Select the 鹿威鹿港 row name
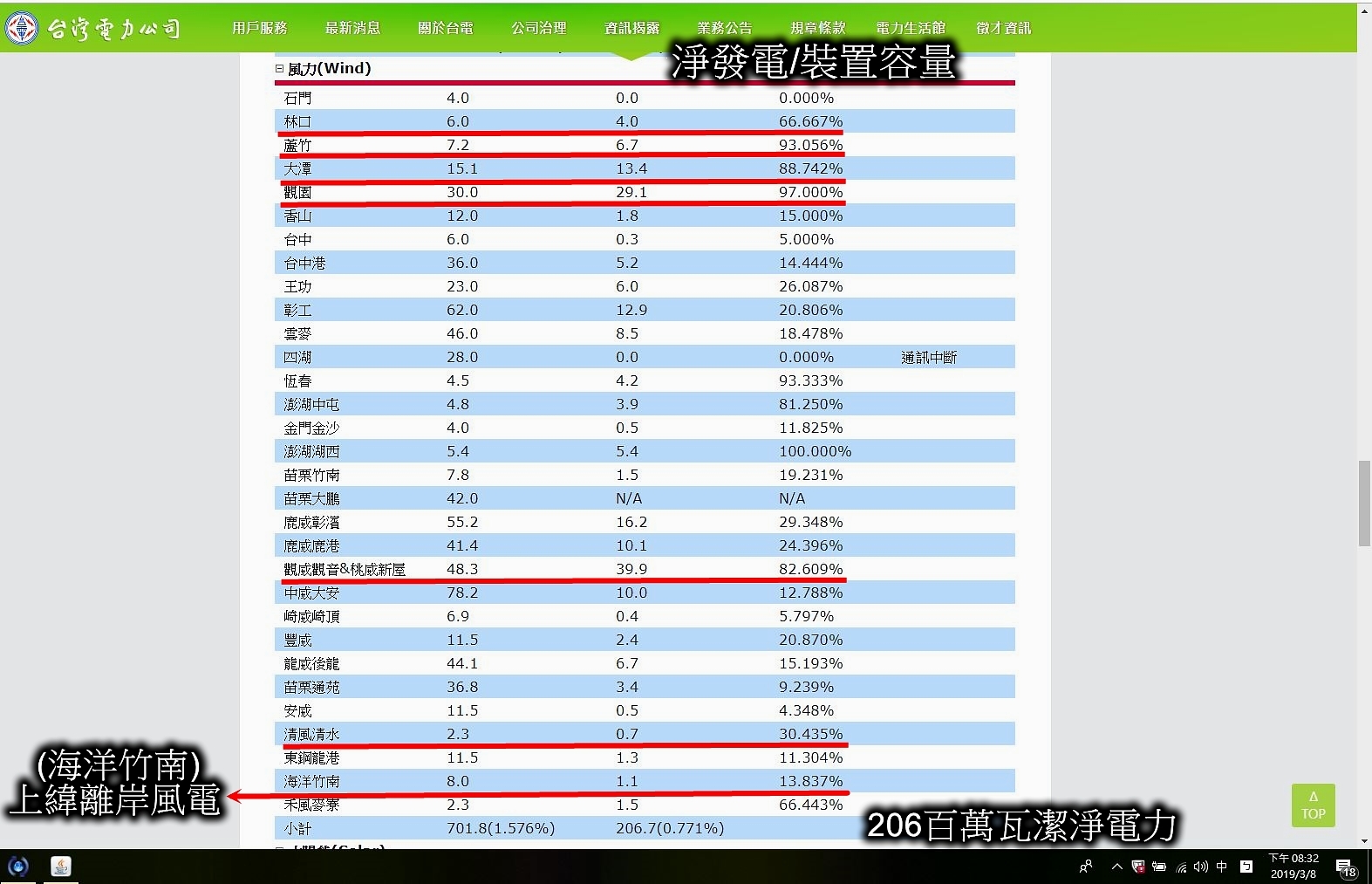 (311, 545)
